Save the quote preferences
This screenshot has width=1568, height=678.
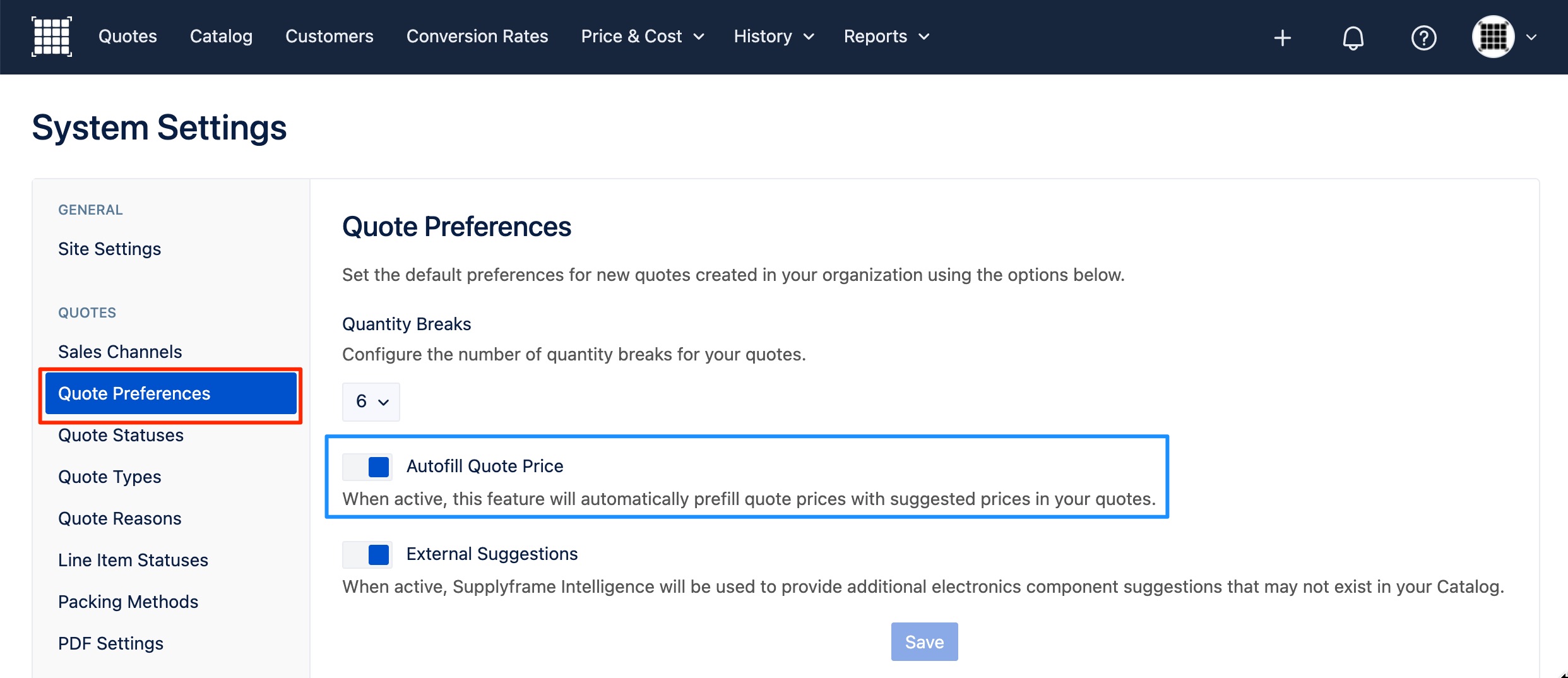pos(924,642)
